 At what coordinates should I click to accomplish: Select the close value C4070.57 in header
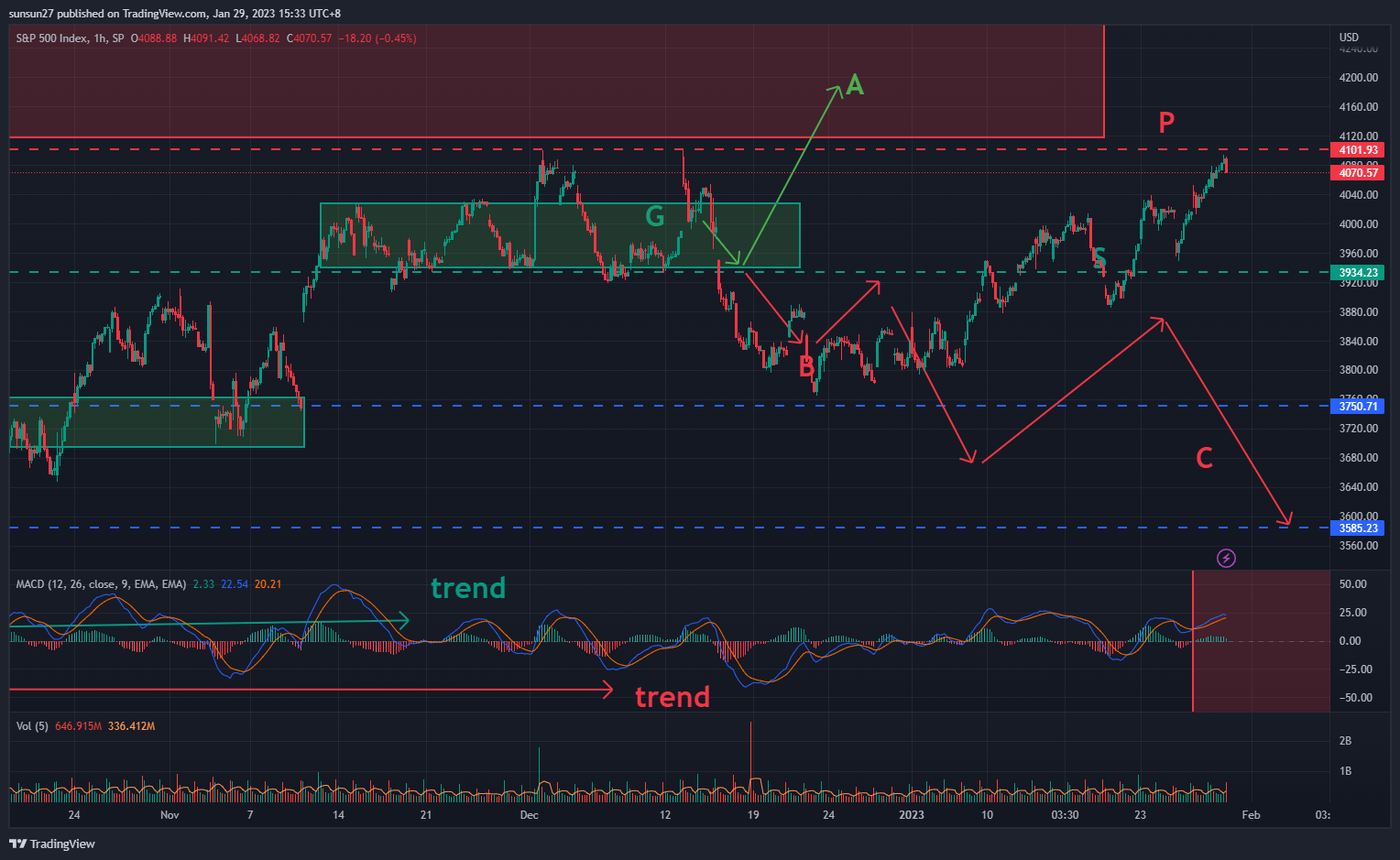click(x=310, y=38)
